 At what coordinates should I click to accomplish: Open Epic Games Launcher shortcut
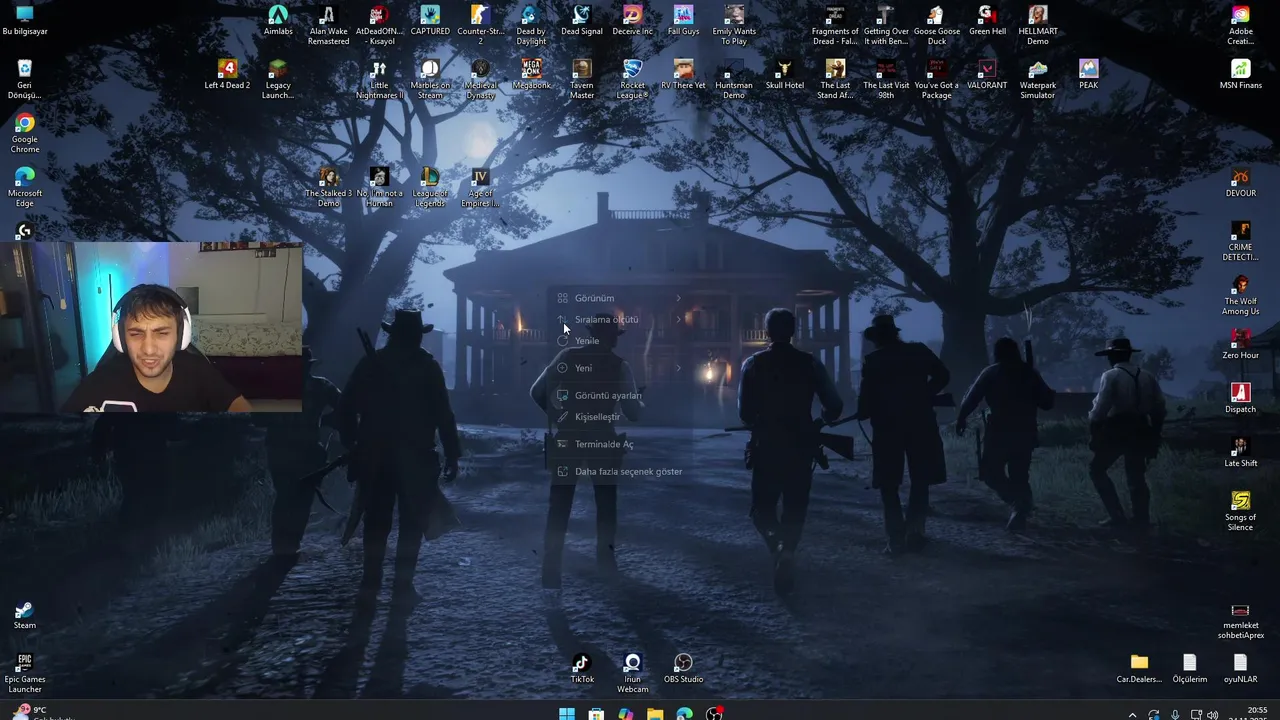25,673
